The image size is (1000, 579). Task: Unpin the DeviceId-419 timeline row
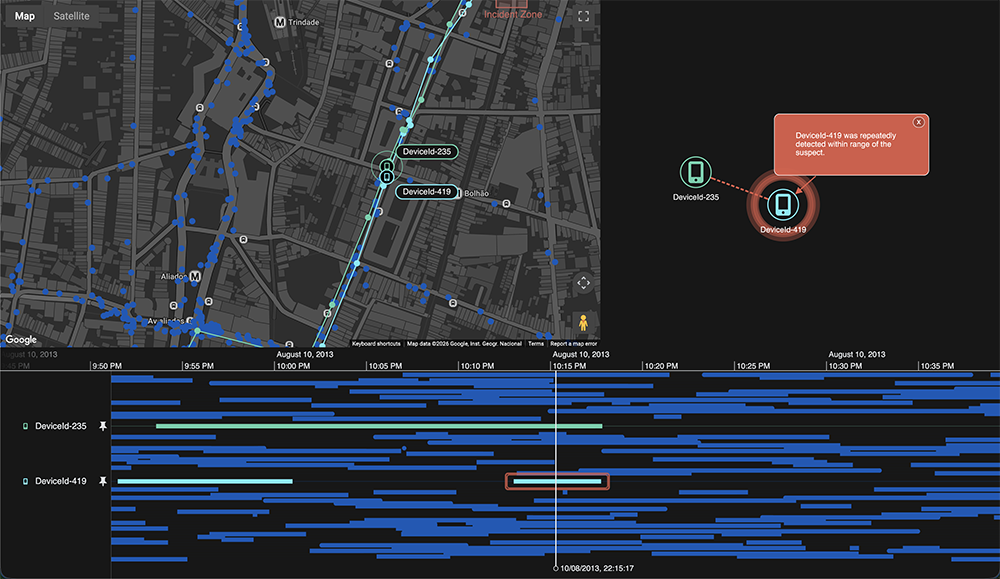click(103, 481)
